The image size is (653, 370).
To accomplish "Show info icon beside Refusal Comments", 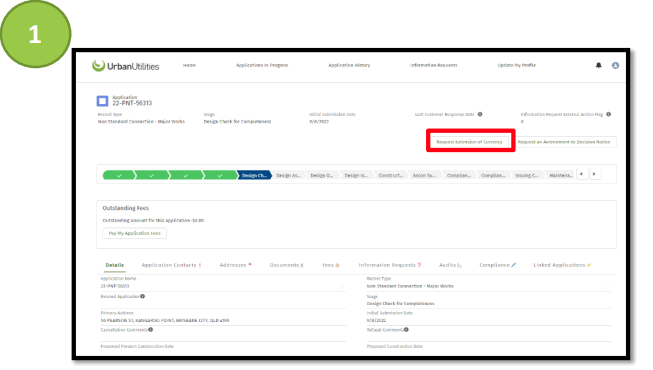I will click(x=406, y=330).
